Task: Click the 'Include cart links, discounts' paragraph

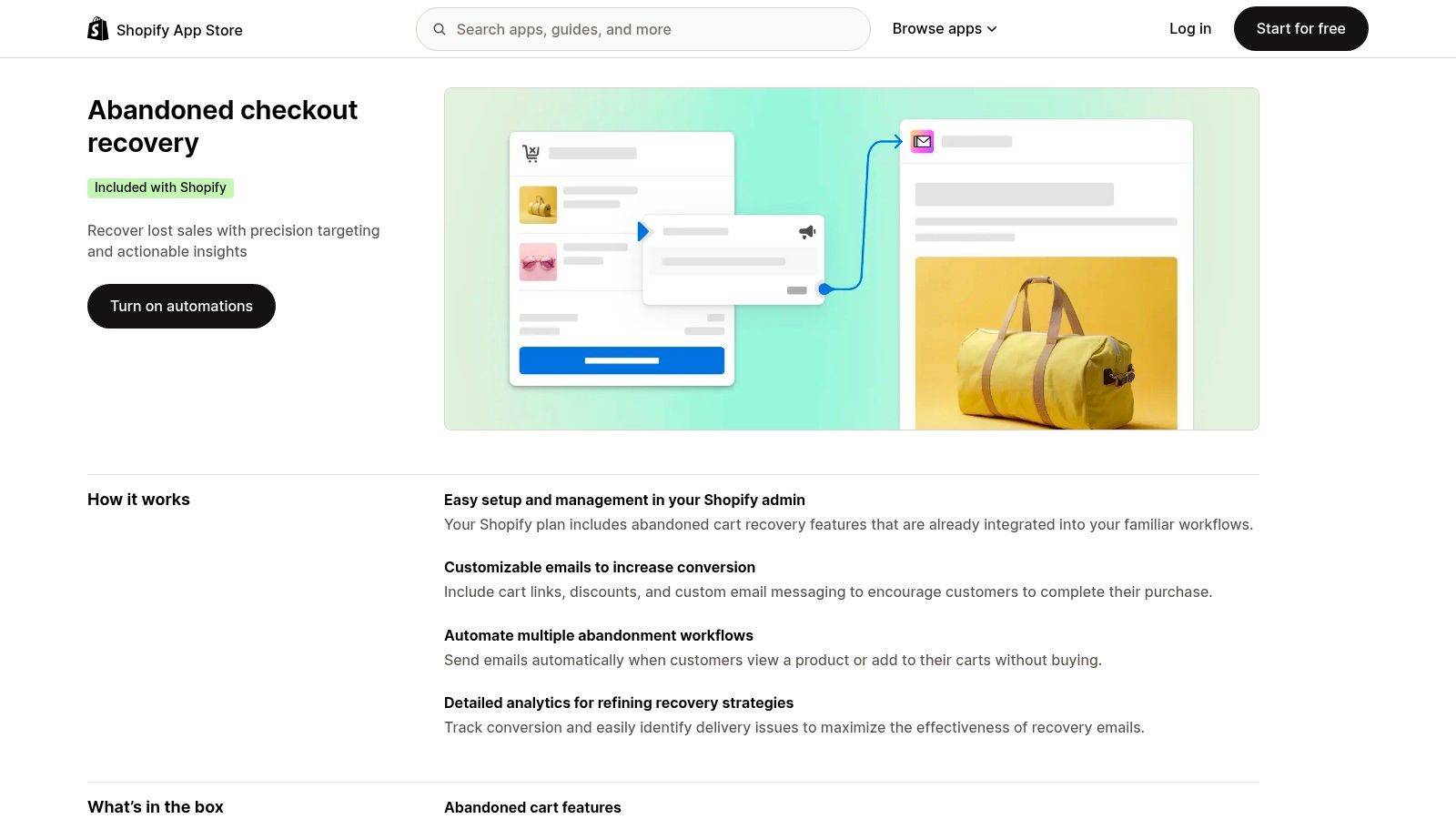Action: pos(828,591)
